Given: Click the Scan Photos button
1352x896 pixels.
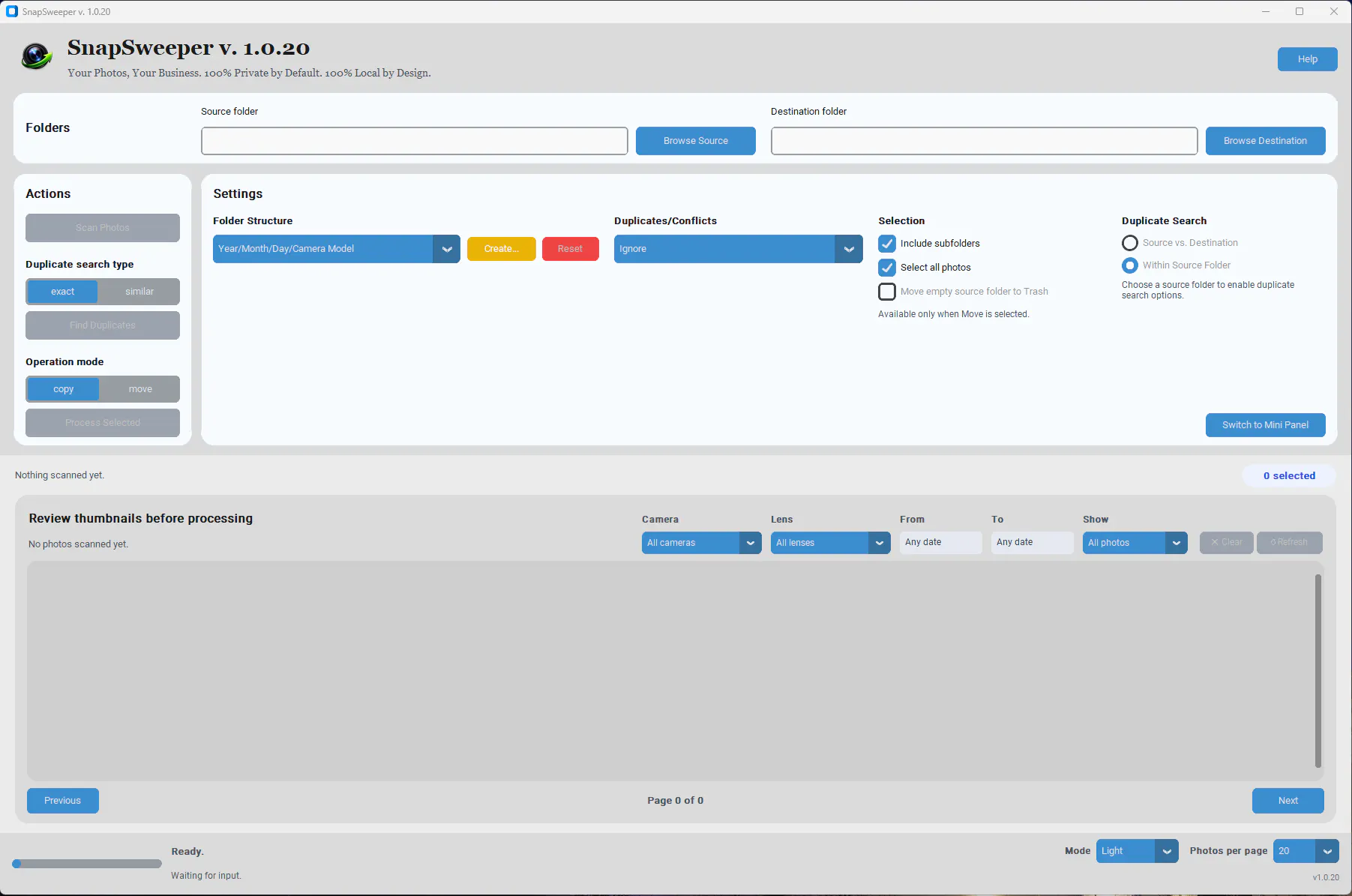Looking at the screenshot, I should (x=103, y=228).
